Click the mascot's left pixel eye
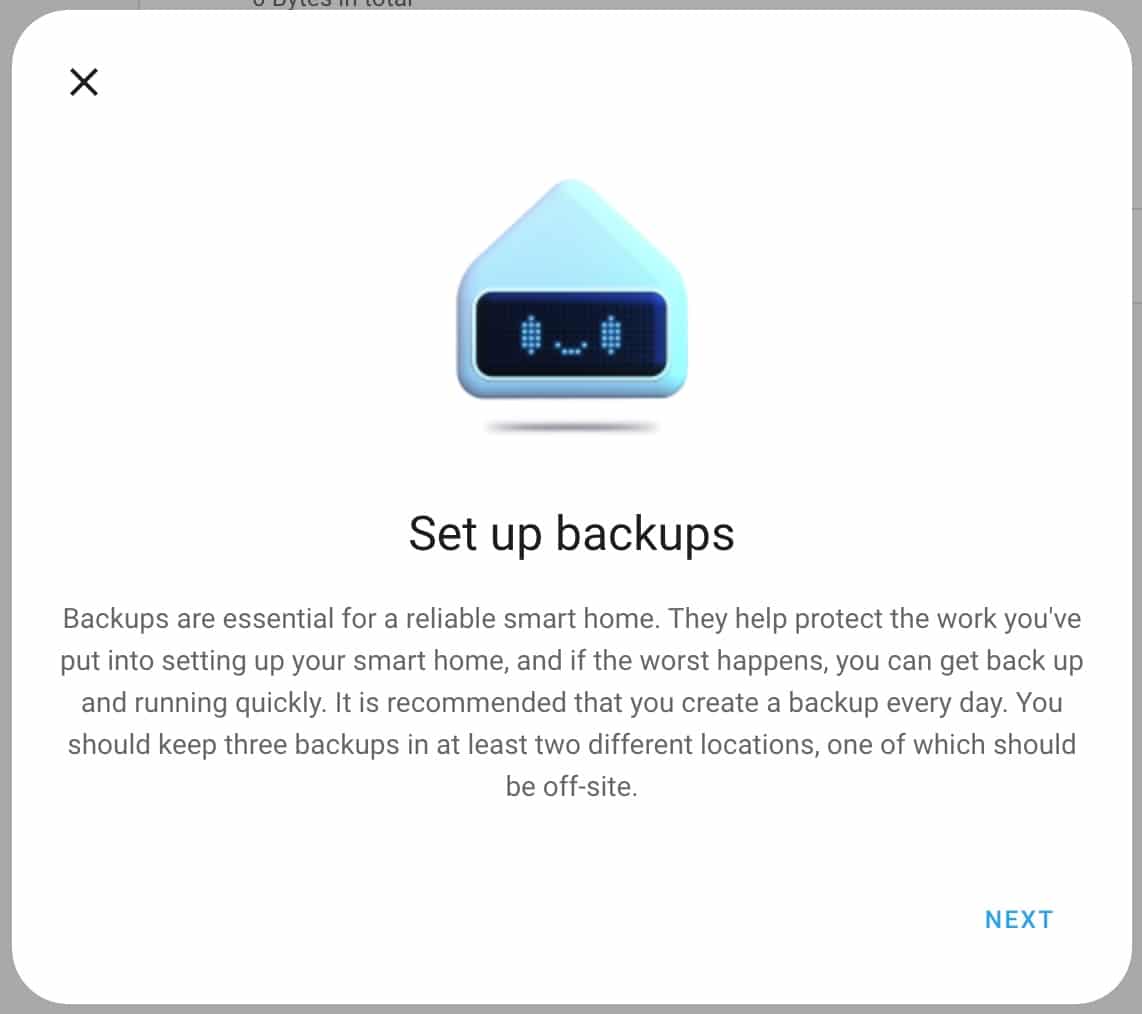Image resolution: width=1142 pixels, height=1014 pixels. point(531,335)
